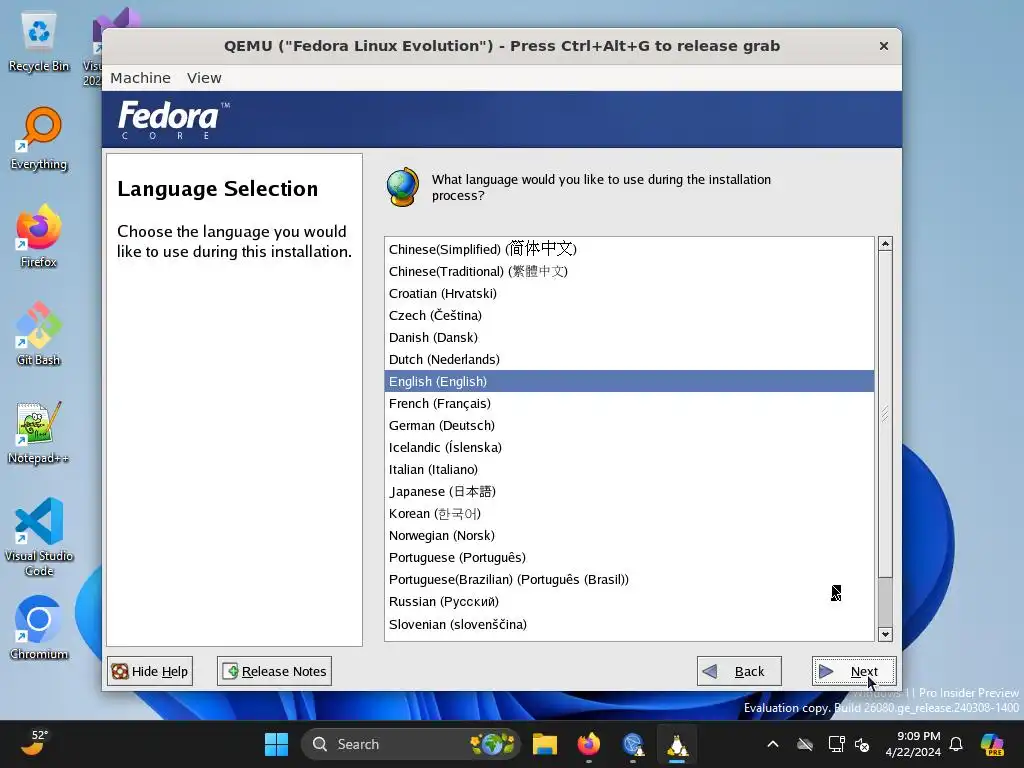Viewport: 1024px width, 768px height.
Task: Choose Icelandic (Íslenska) language
Action: coord(629,447)
